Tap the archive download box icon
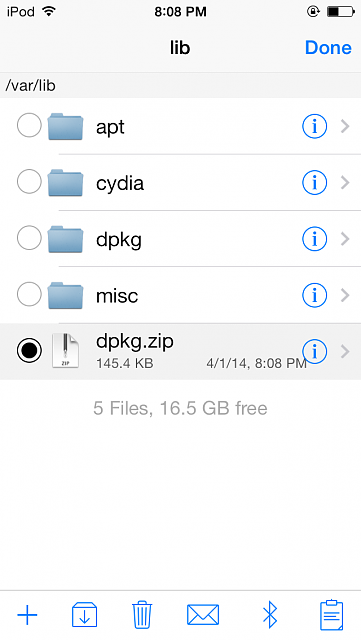This screenshot has width=361, height=640. (x=85, y=614)
